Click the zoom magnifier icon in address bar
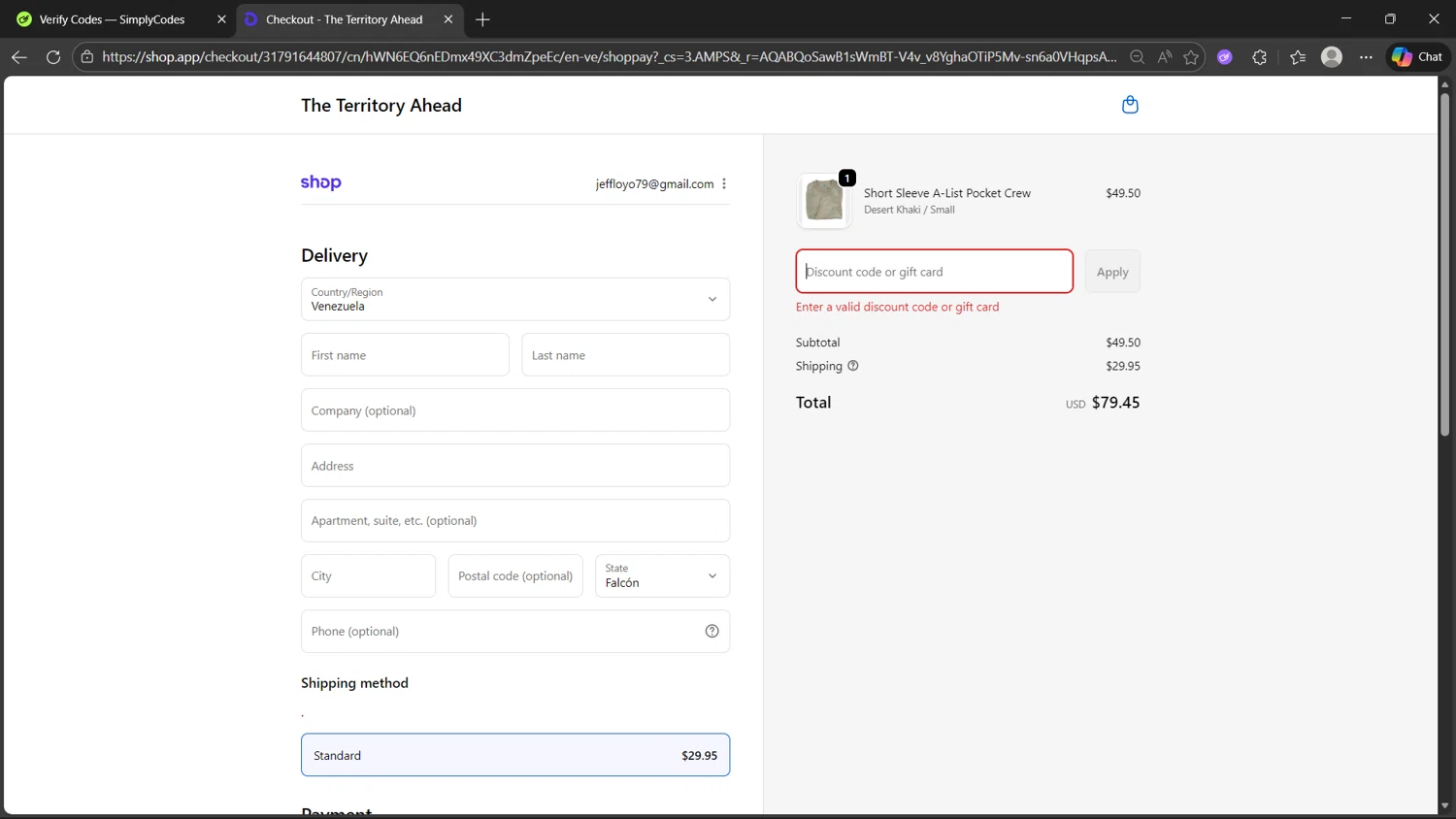The image size is (1456, 819). coord(1137,57)
